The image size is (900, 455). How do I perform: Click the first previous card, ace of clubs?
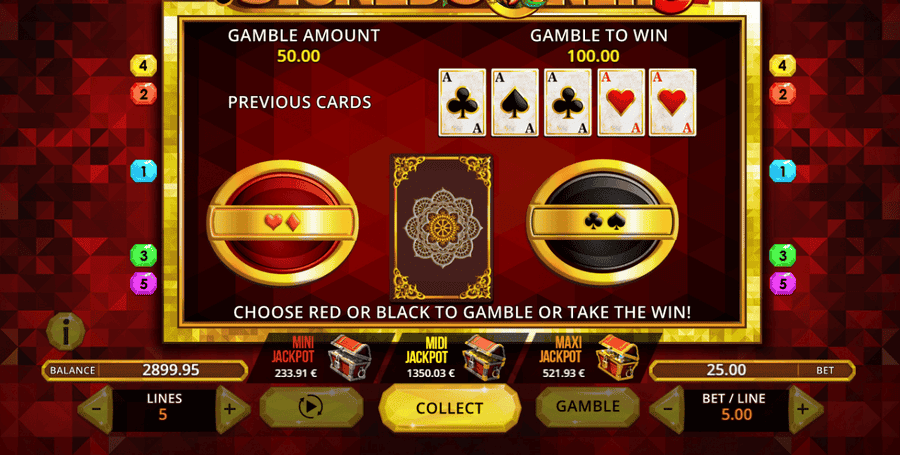point(462,103)
